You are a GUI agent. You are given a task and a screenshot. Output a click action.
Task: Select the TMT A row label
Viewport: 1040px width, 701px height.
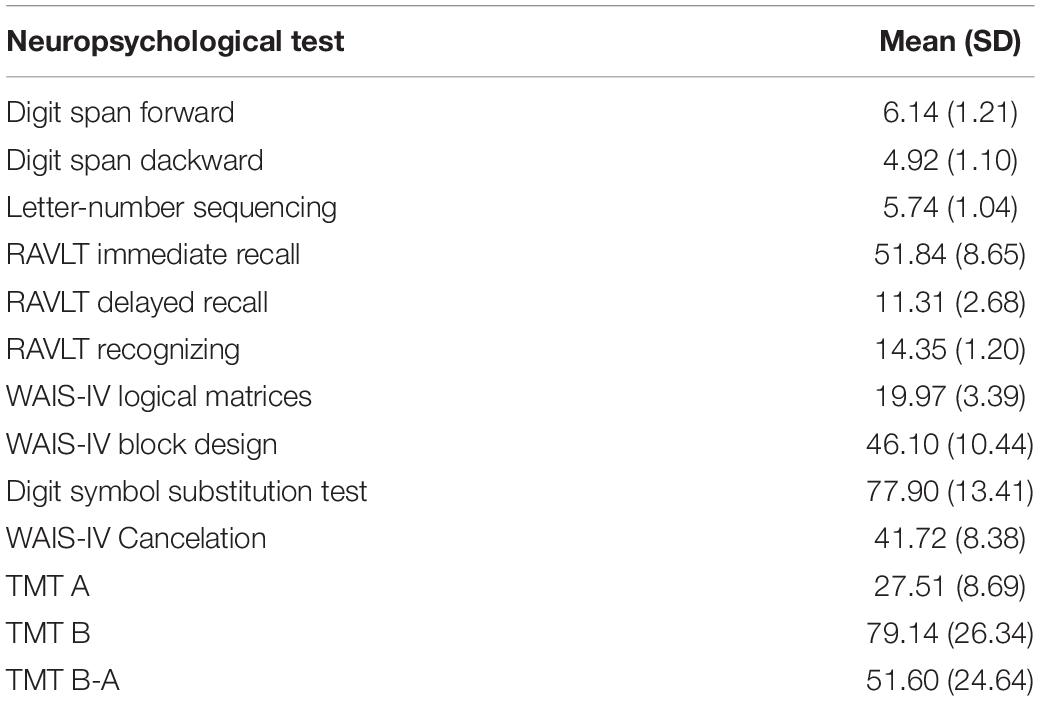(48, 586)
